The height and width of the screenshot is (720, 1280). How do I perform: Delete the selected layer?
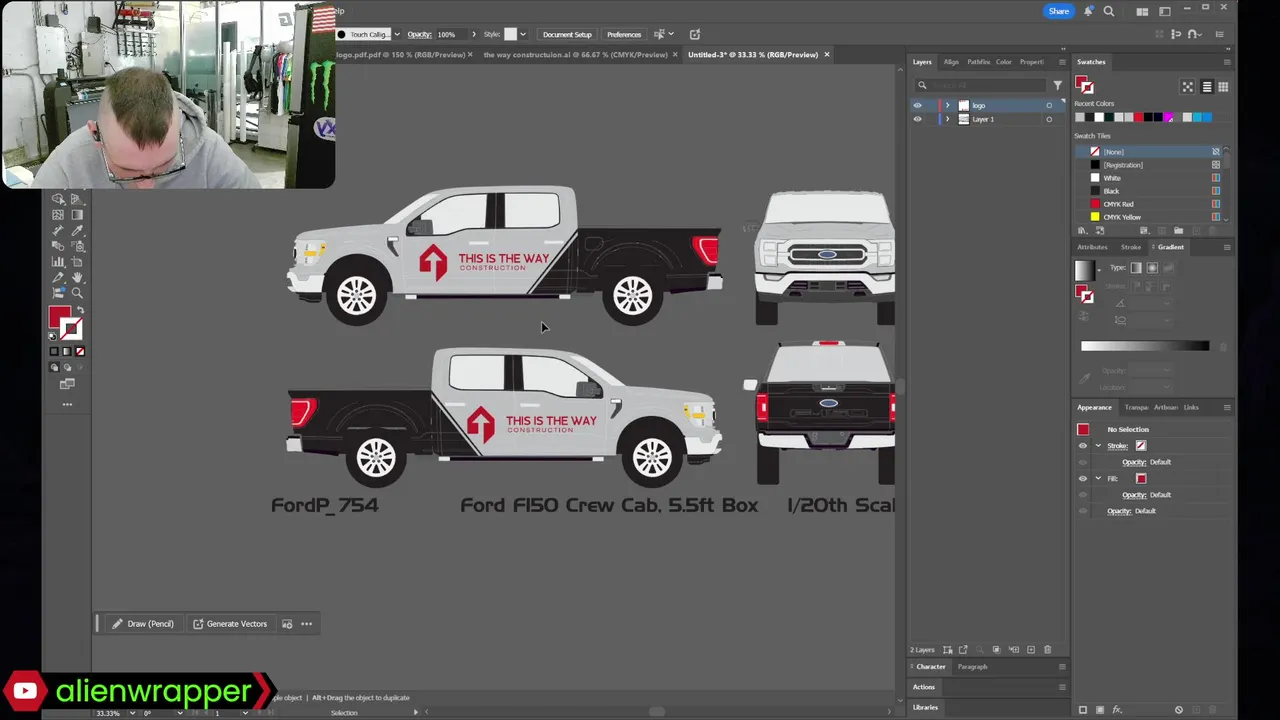[1047, 650]
